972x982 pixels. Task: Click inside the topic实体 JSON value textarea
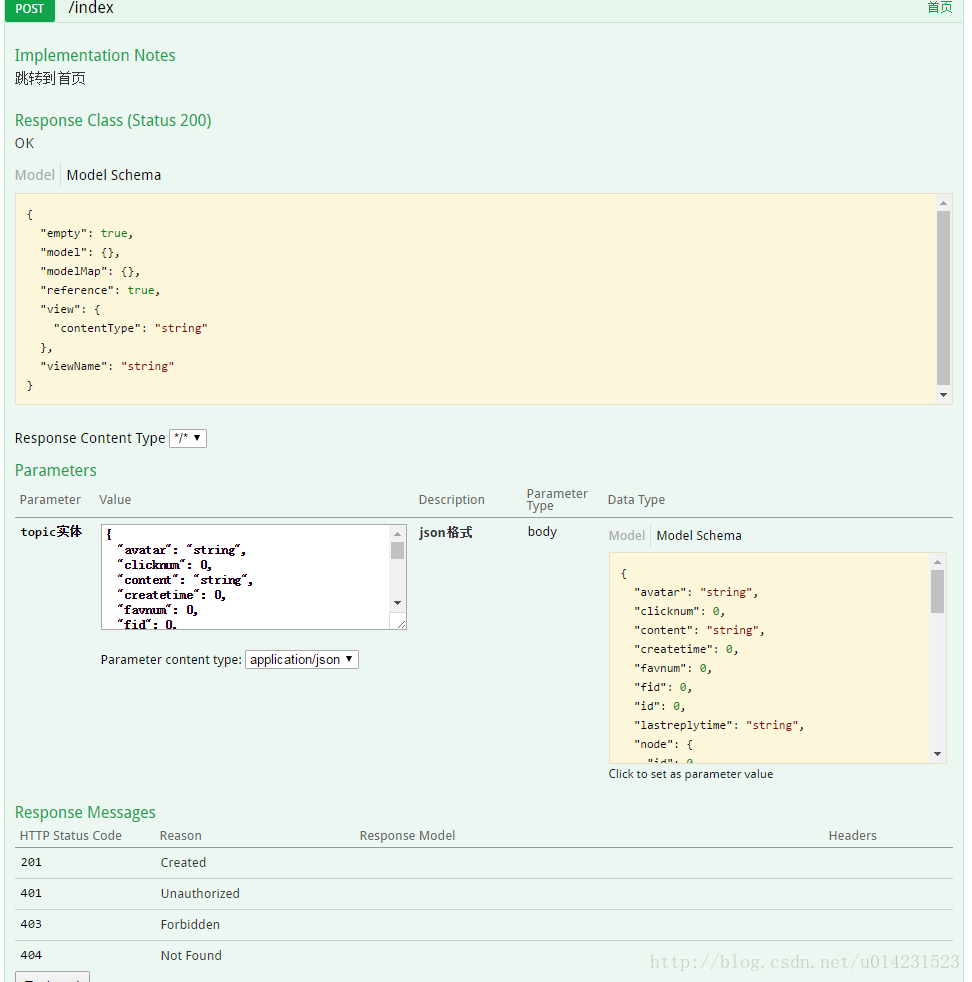tap(246, 577)
